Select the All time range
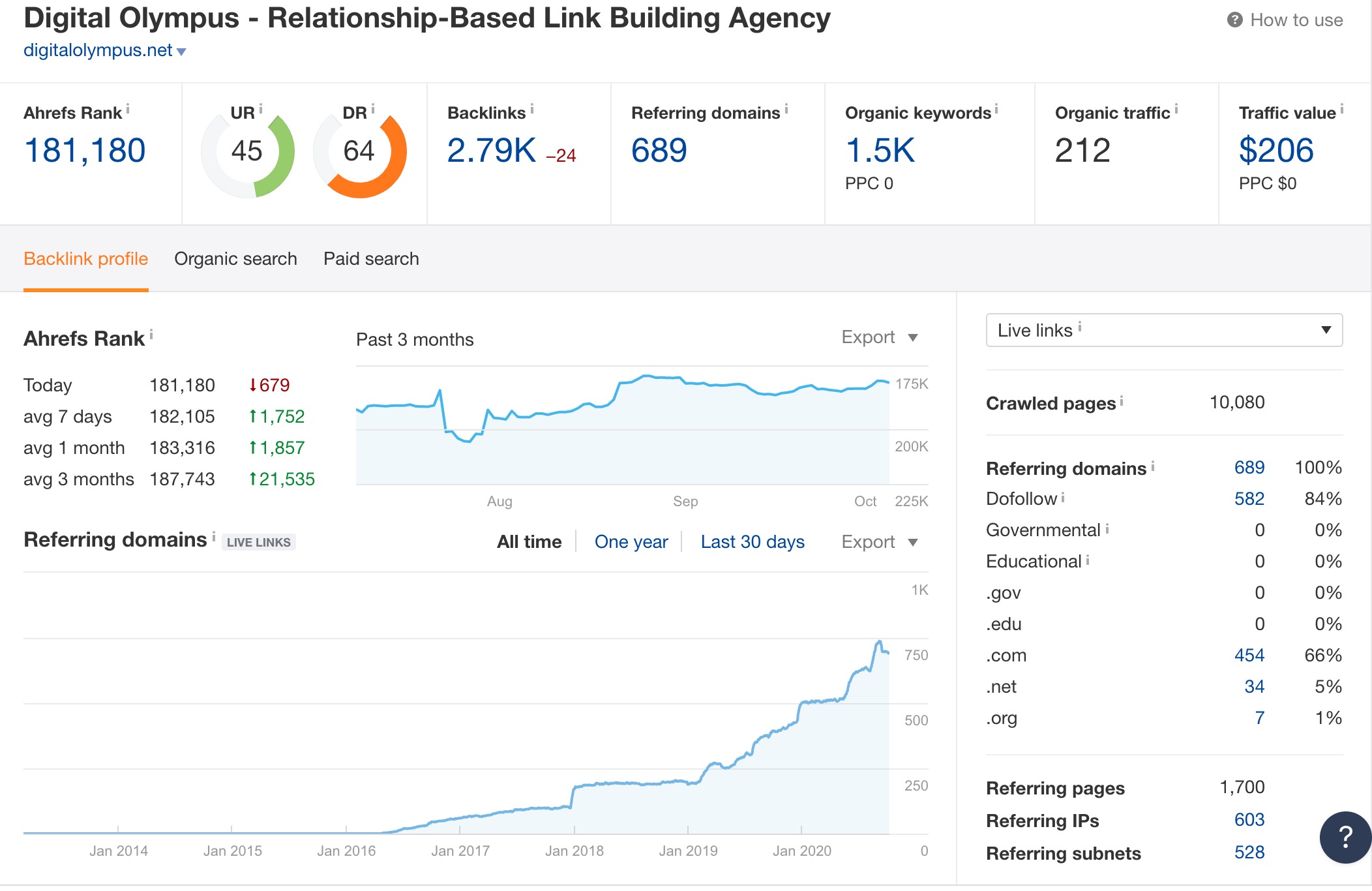Screen dimensions: 1372x891 (x=529, y=542)
